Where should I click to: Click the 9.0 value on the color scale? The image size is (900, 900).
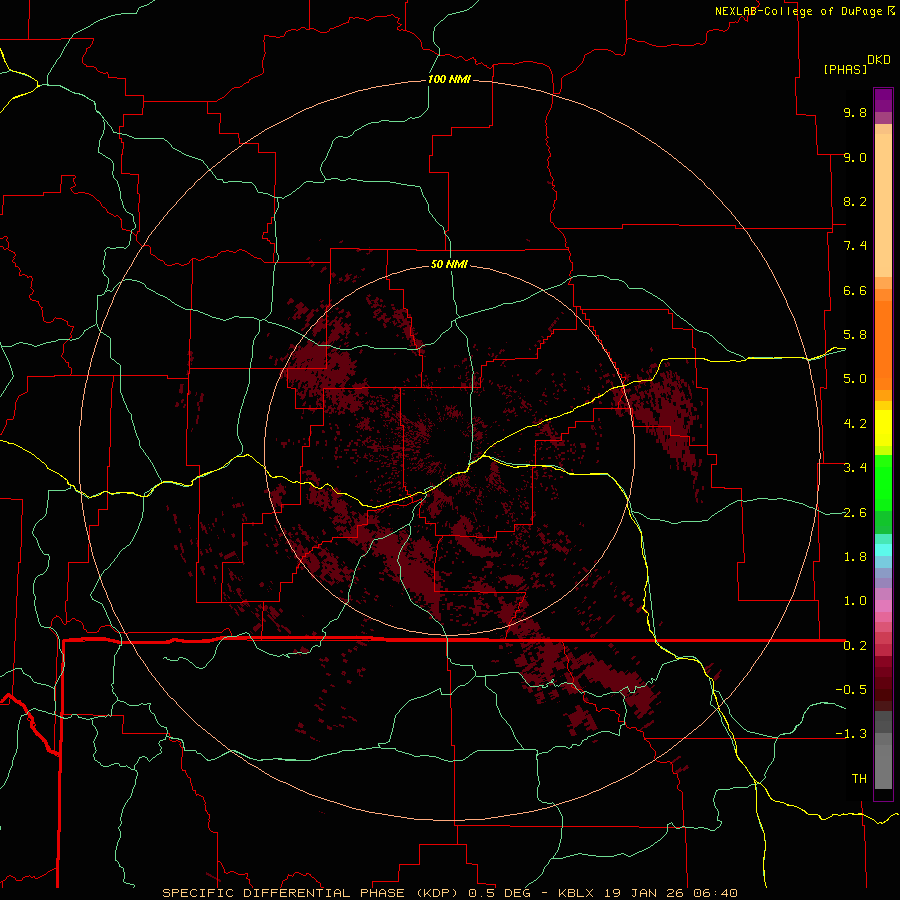tap(855, 157)
